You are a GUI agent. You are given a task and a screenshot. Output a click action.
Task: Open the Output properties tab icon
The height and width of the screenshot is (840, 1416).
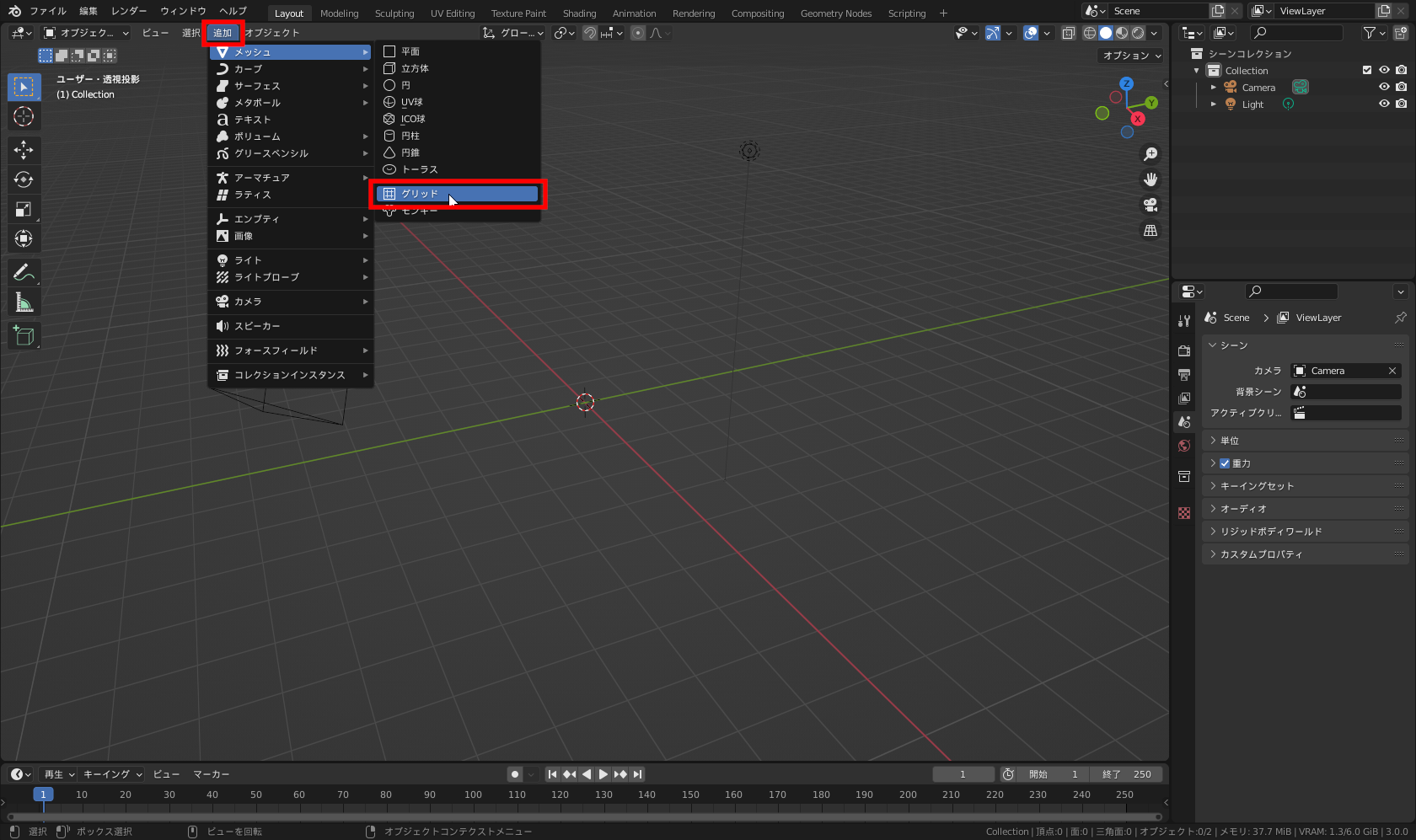click(1184, 374)
